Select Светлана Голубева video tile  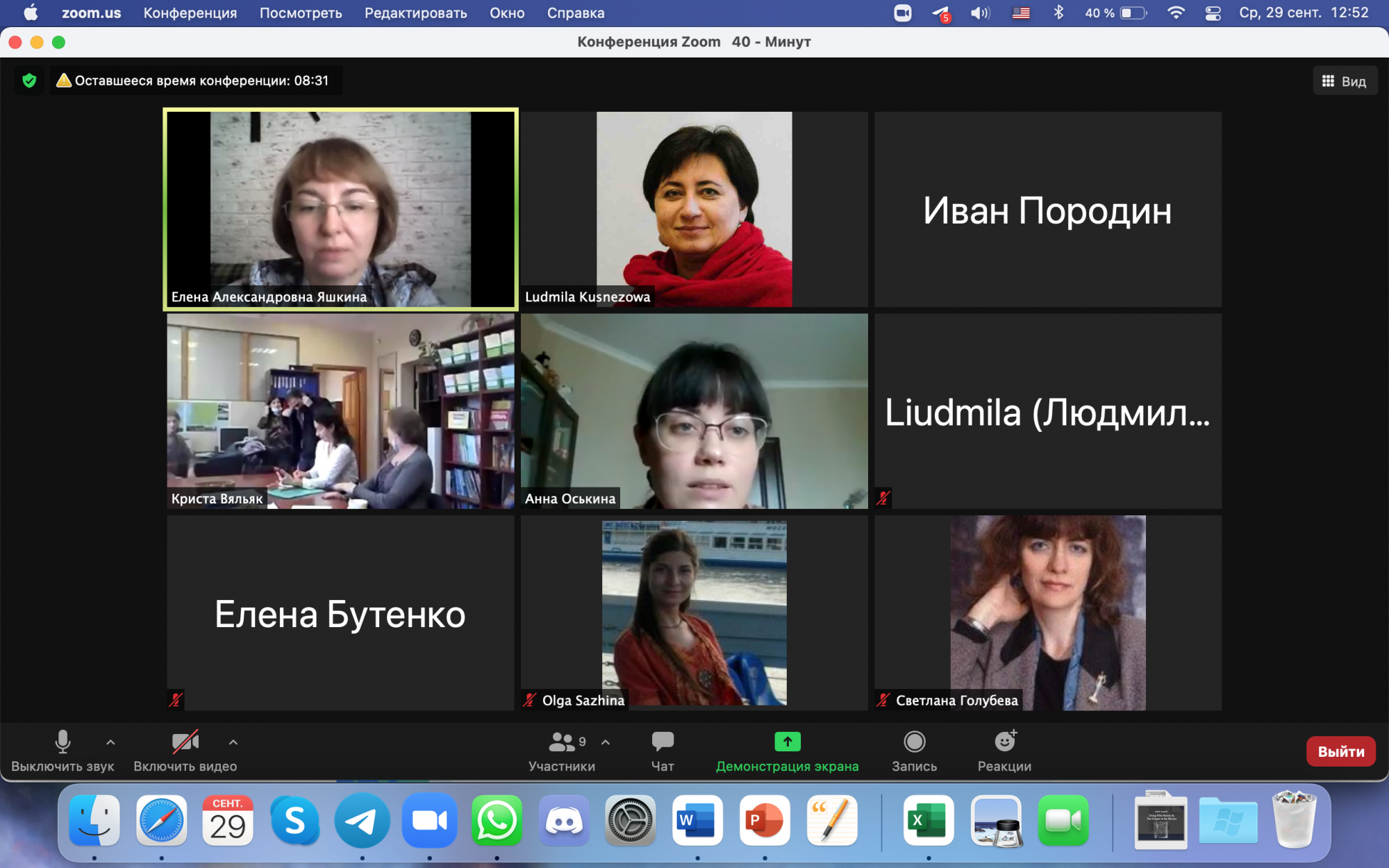tap(1047, 612)
